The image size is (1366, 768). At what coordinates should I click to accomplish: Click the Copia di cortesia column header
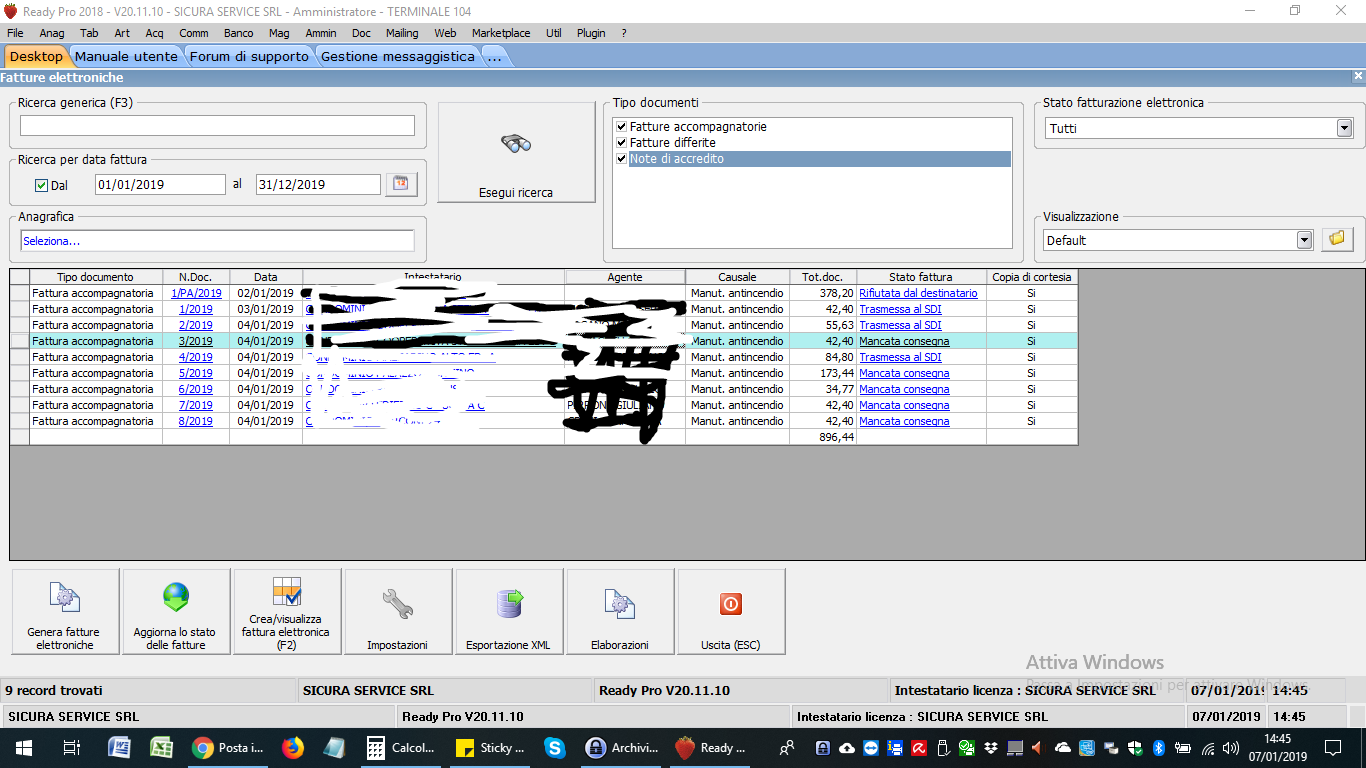[x=1031, y=277]
